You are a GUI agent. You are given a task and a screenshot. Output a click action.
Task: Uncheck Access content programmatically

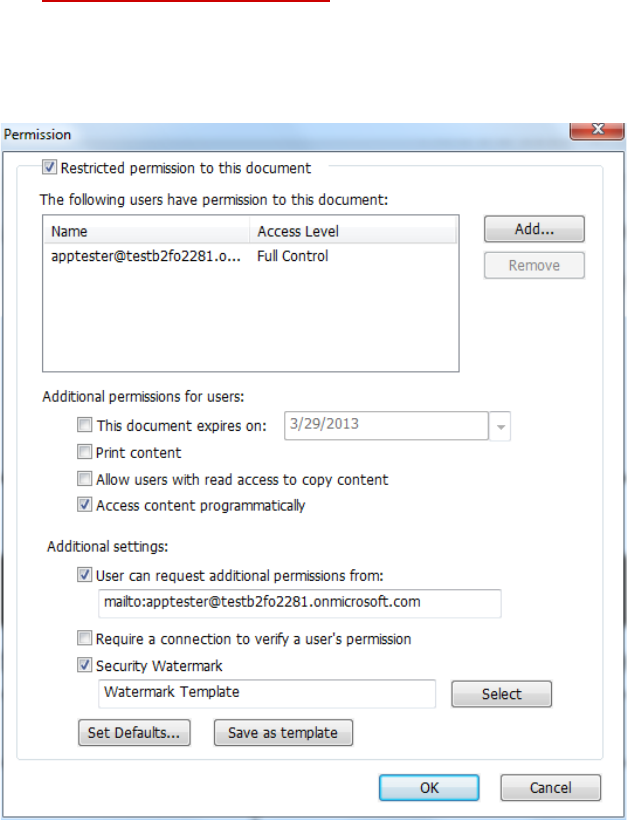click(85, 505)
